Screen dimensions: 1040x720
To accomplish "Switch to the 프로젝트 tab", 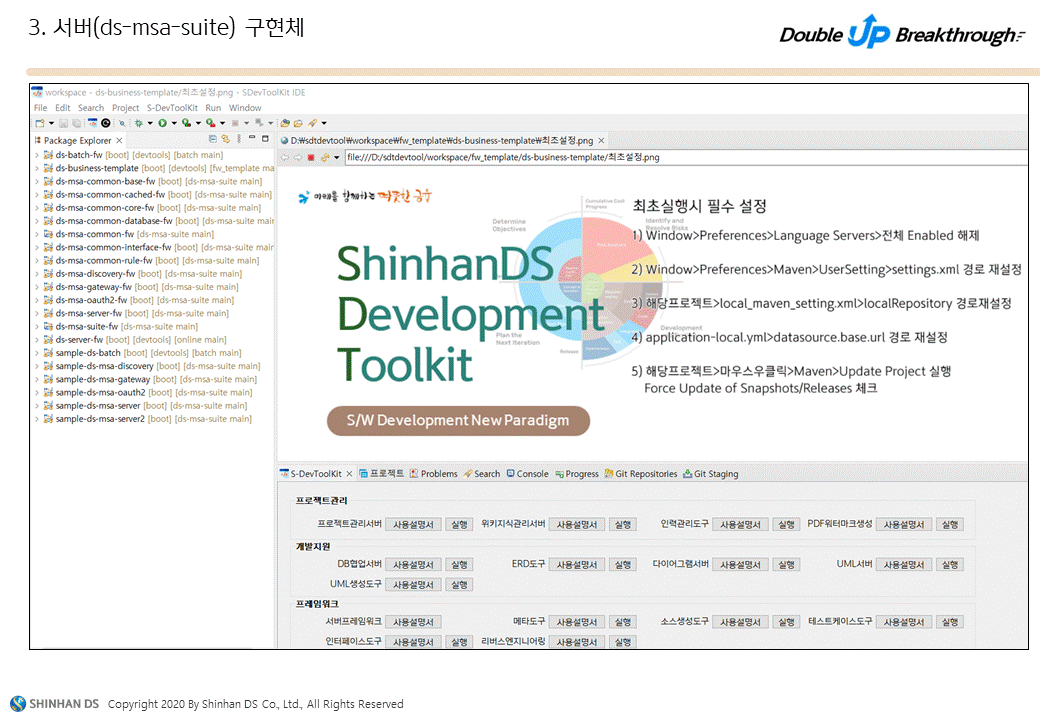I will click(x=381, y=474).
